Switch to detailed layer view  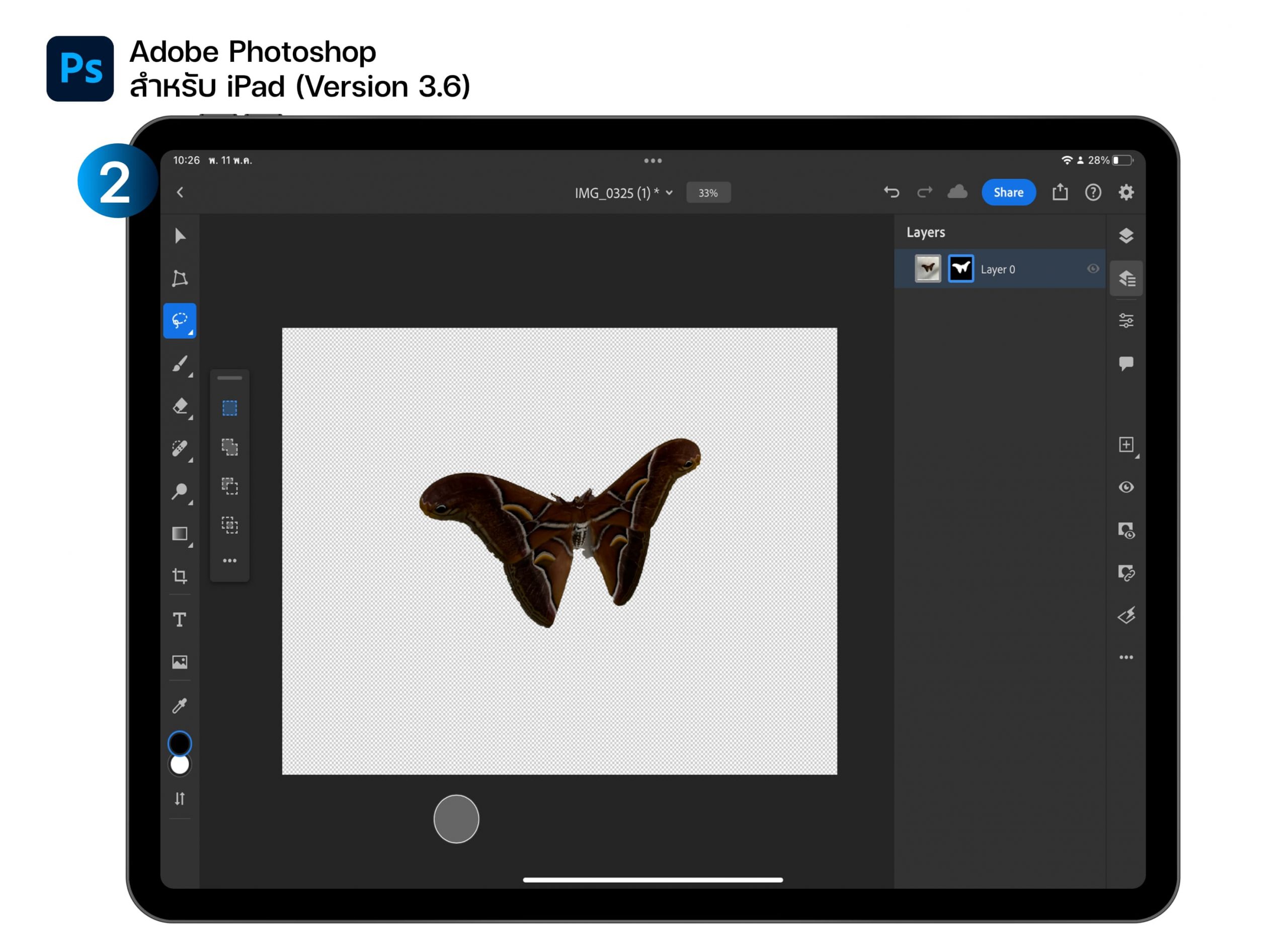tap(1127, 279)
